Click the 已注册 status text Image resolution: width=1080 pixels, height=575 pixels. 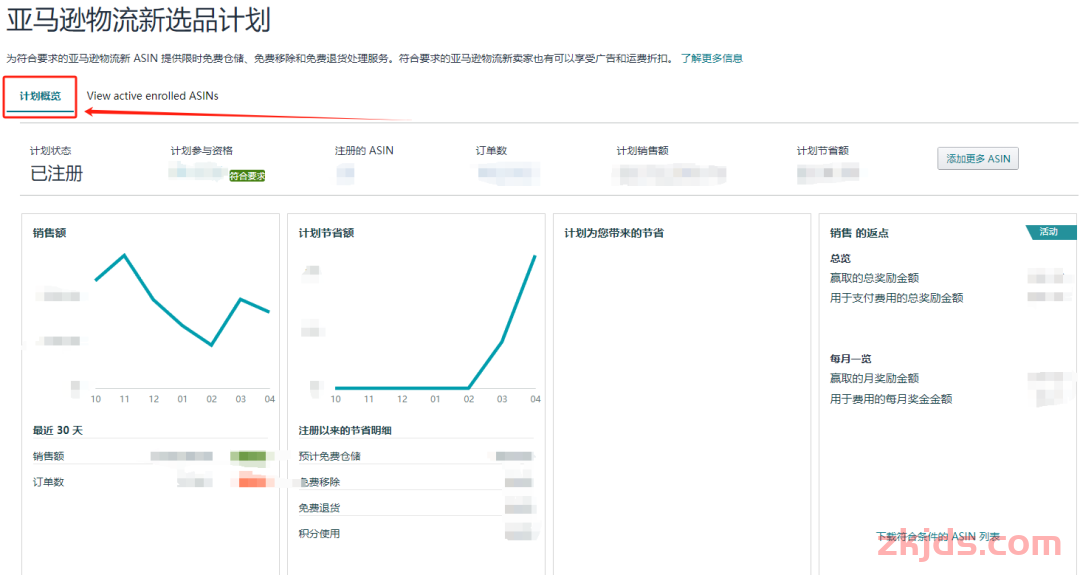pyautogui.click(x=56, y=174)
